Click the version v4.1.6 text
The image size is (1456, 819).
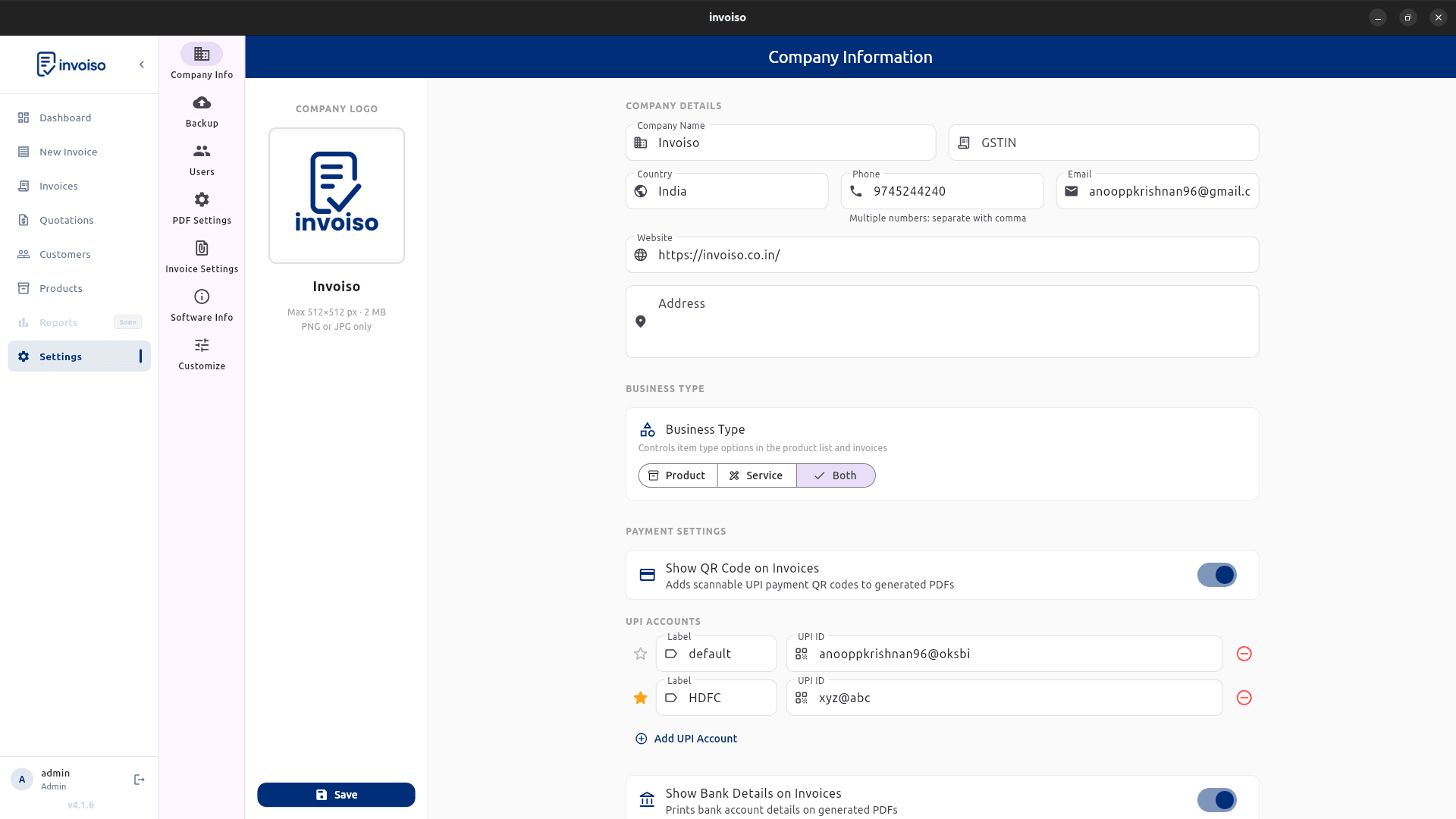(80, 805)
